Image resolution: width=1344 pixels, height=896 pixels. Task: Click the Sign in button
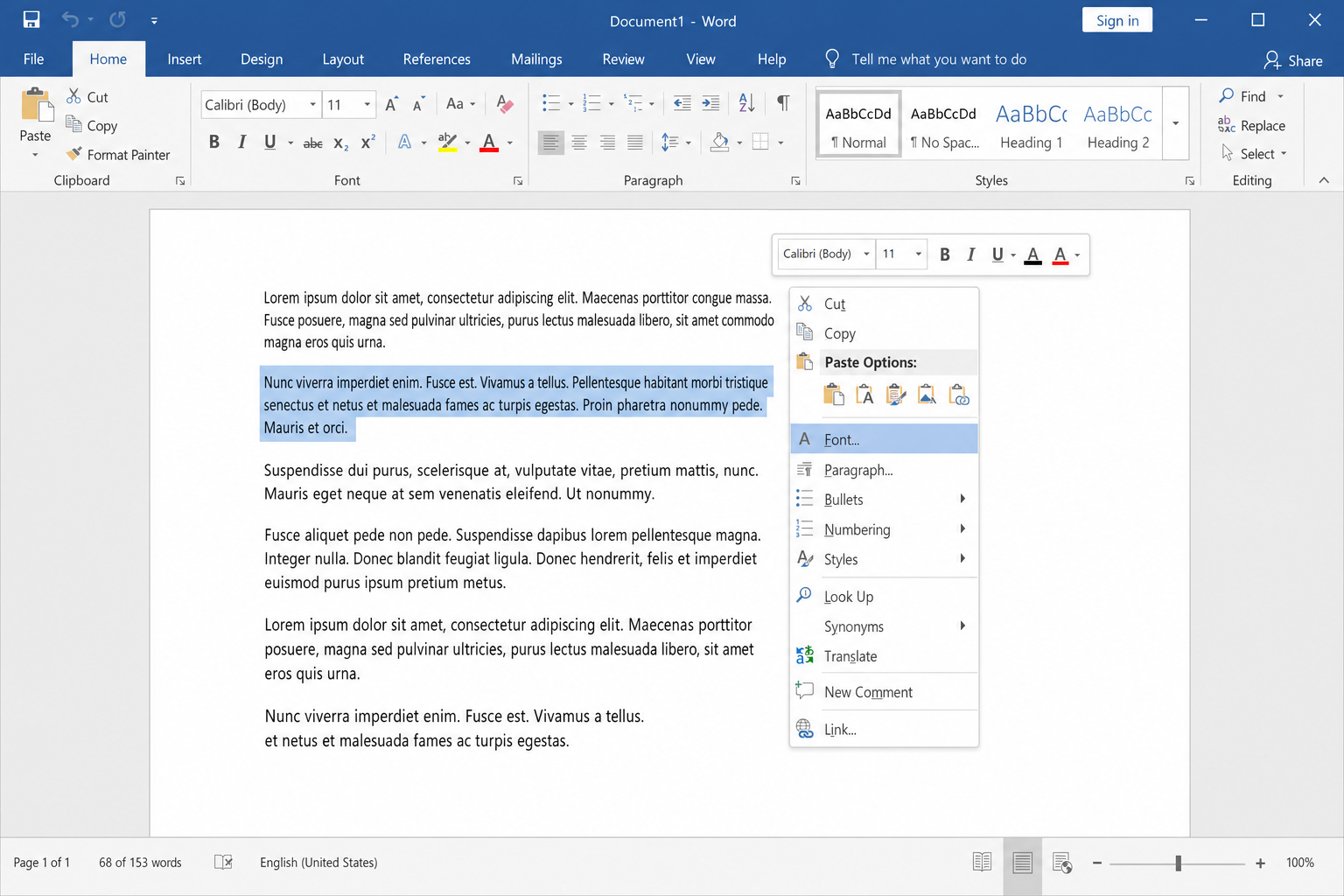pyautogui.click(x=1117, y=20)
